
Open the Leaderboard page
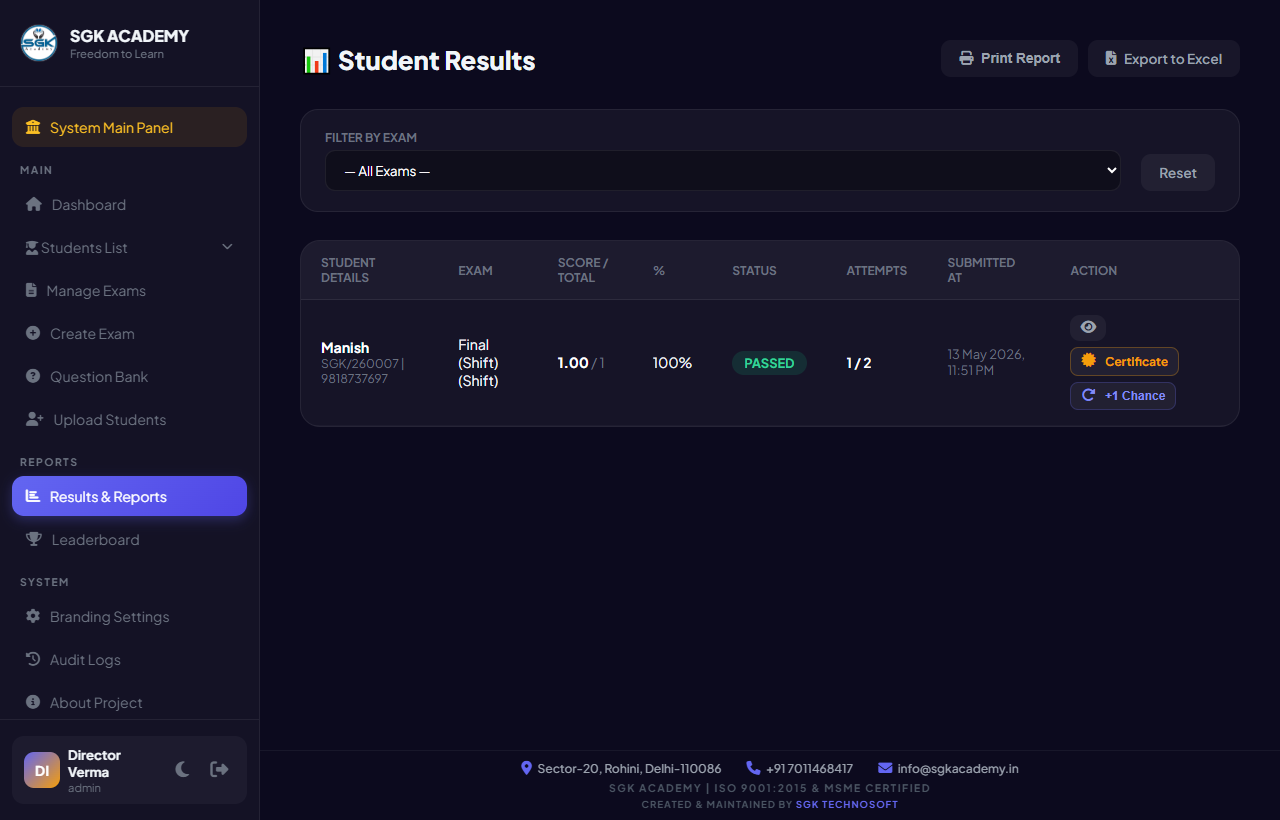(x=129, y=540)
